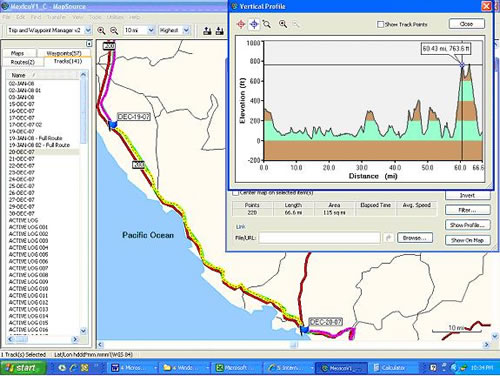The height and width of the screenshot is (376, 500).
Task: Switch to the Maps tab
Action: (17, 53)
